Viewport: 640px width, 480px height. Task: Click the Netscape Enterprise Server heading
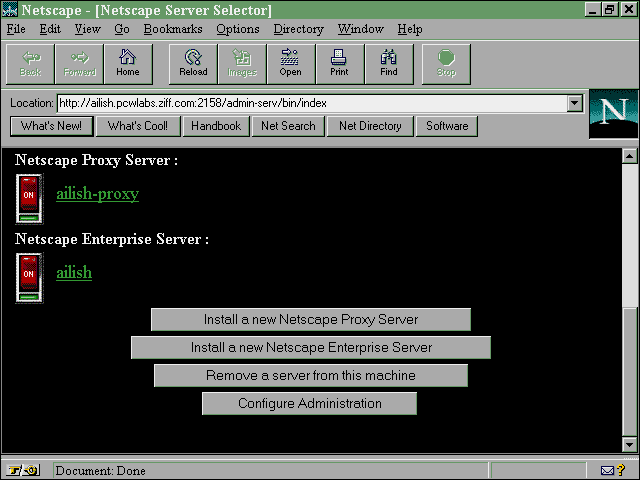pos(112,239)
